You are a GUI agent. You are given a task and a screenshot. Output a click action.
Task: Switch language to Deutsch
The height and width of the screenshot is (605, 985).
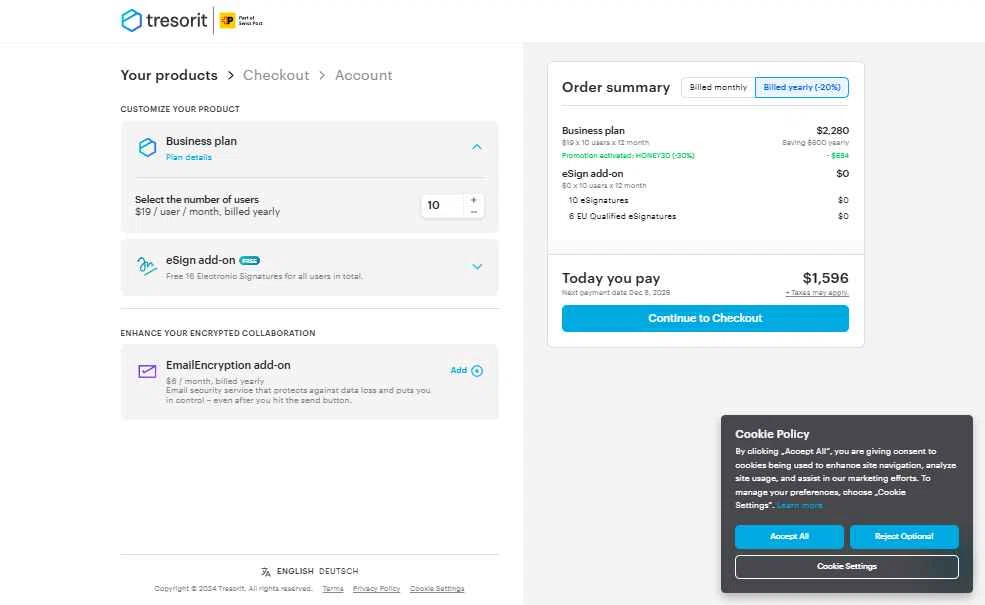coord(339,571)
